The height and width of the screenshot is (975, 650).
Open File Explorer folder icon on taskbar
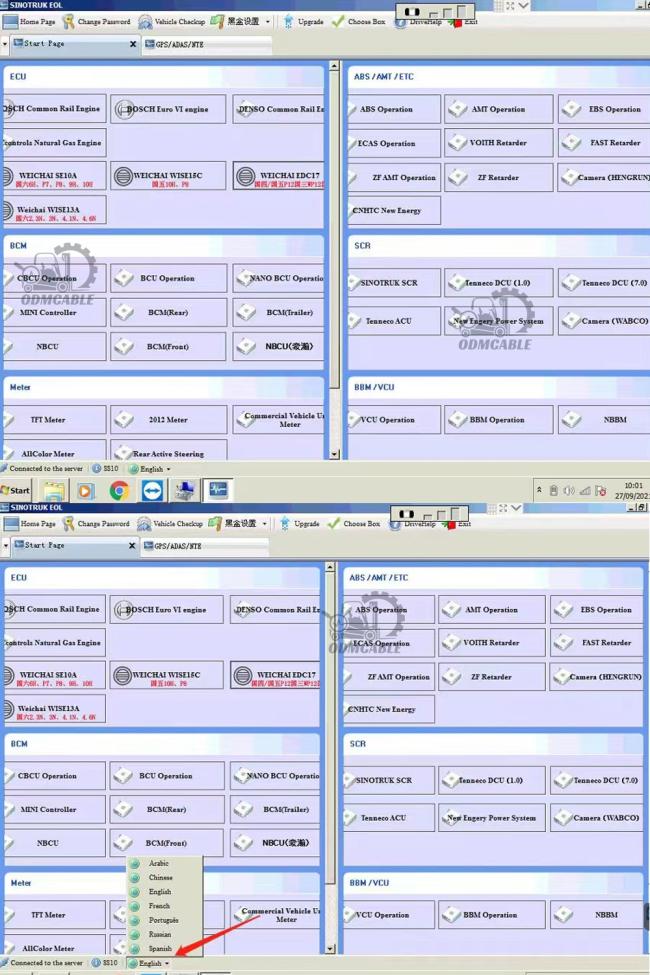pyautogui.click(x=53, y=490)
